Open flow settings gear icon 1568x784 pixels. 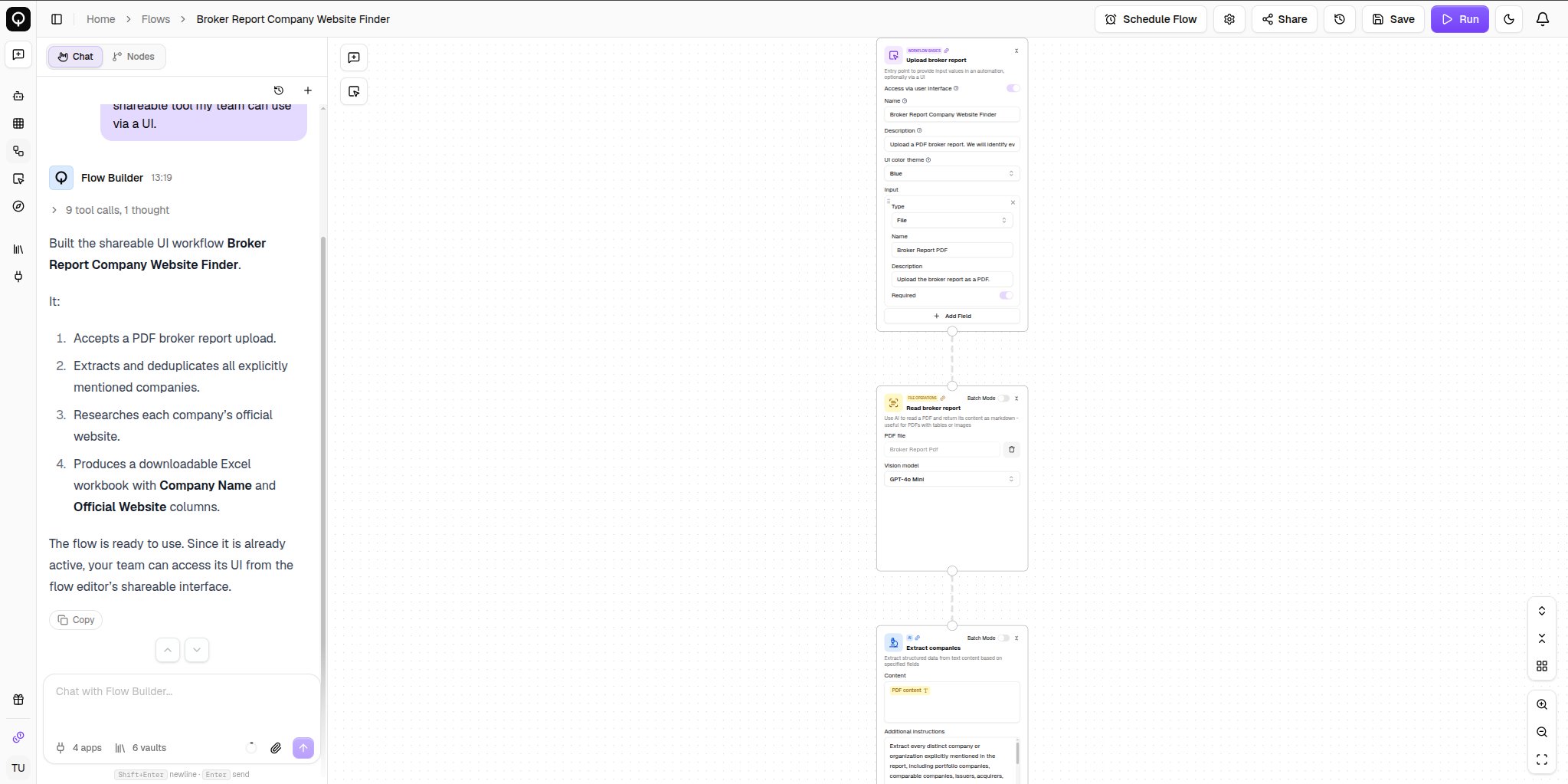click(x=1229, y=19)
